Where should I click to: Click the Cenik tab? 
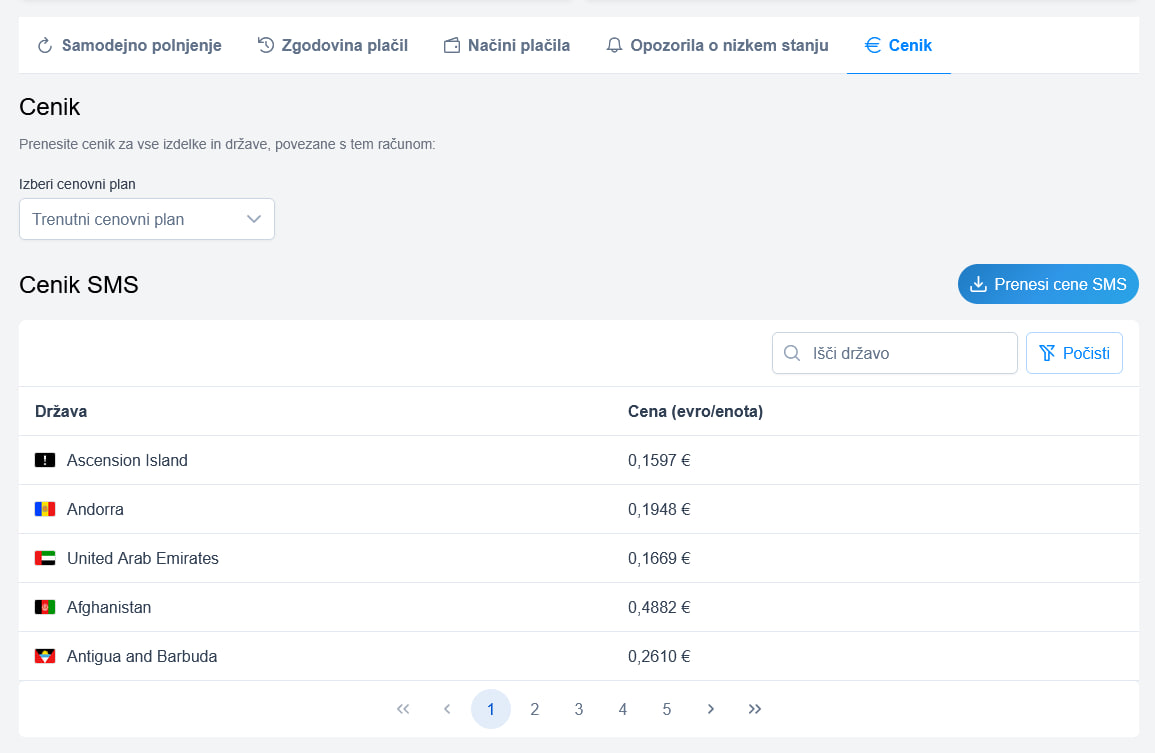click(898, 45)
